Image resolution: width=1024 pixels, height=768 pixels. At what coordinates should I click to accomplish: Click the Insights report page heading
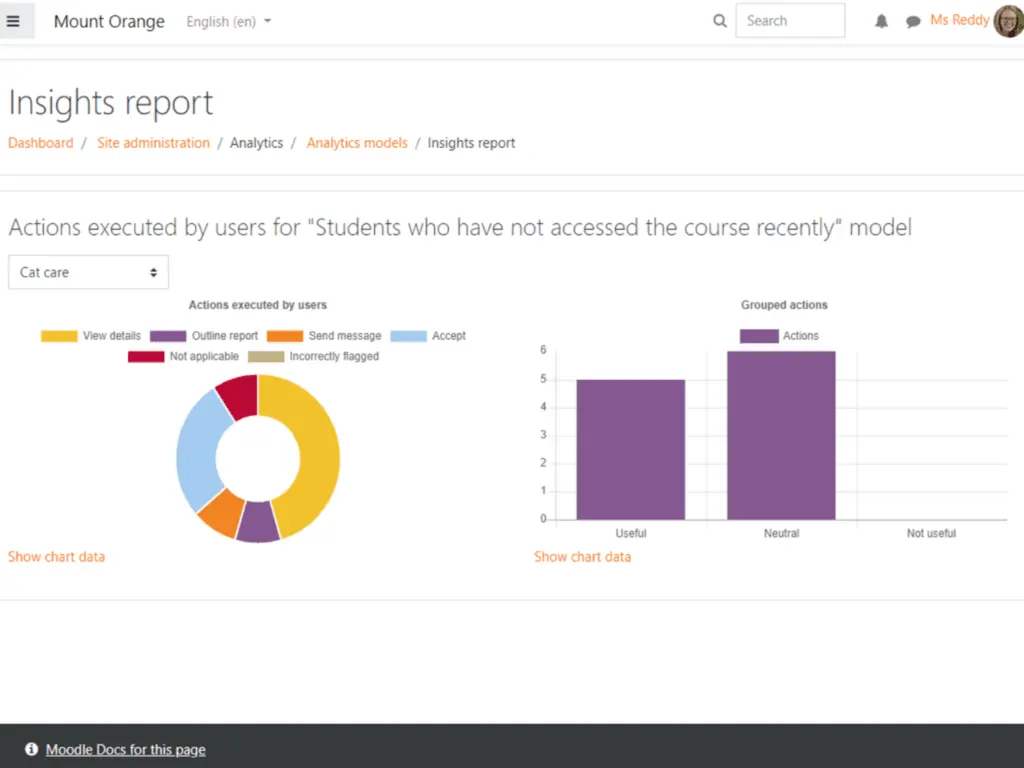pyautogui.click(x=110, y=103)
